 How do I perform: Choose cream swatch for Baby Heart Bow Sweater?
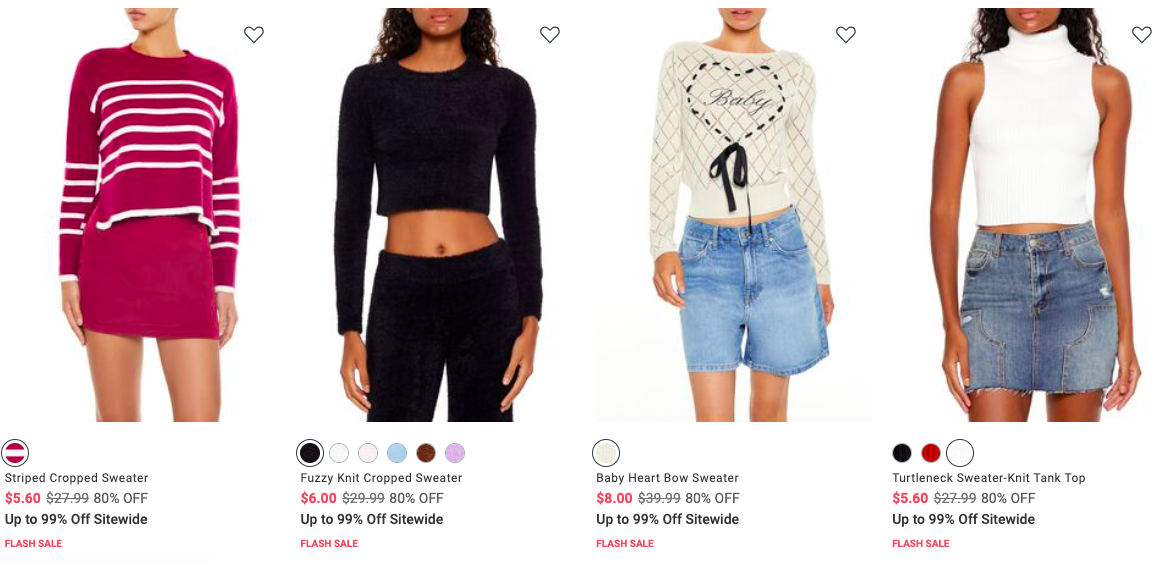[606, 453]
